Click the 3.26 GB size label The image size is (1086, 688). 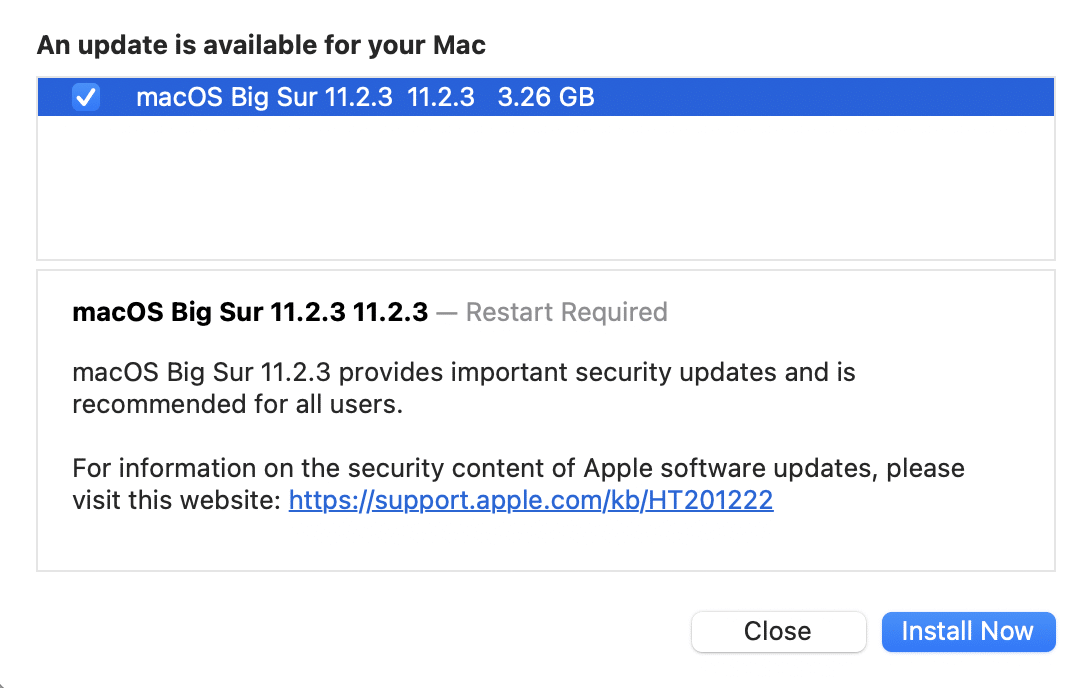point(545,97)
